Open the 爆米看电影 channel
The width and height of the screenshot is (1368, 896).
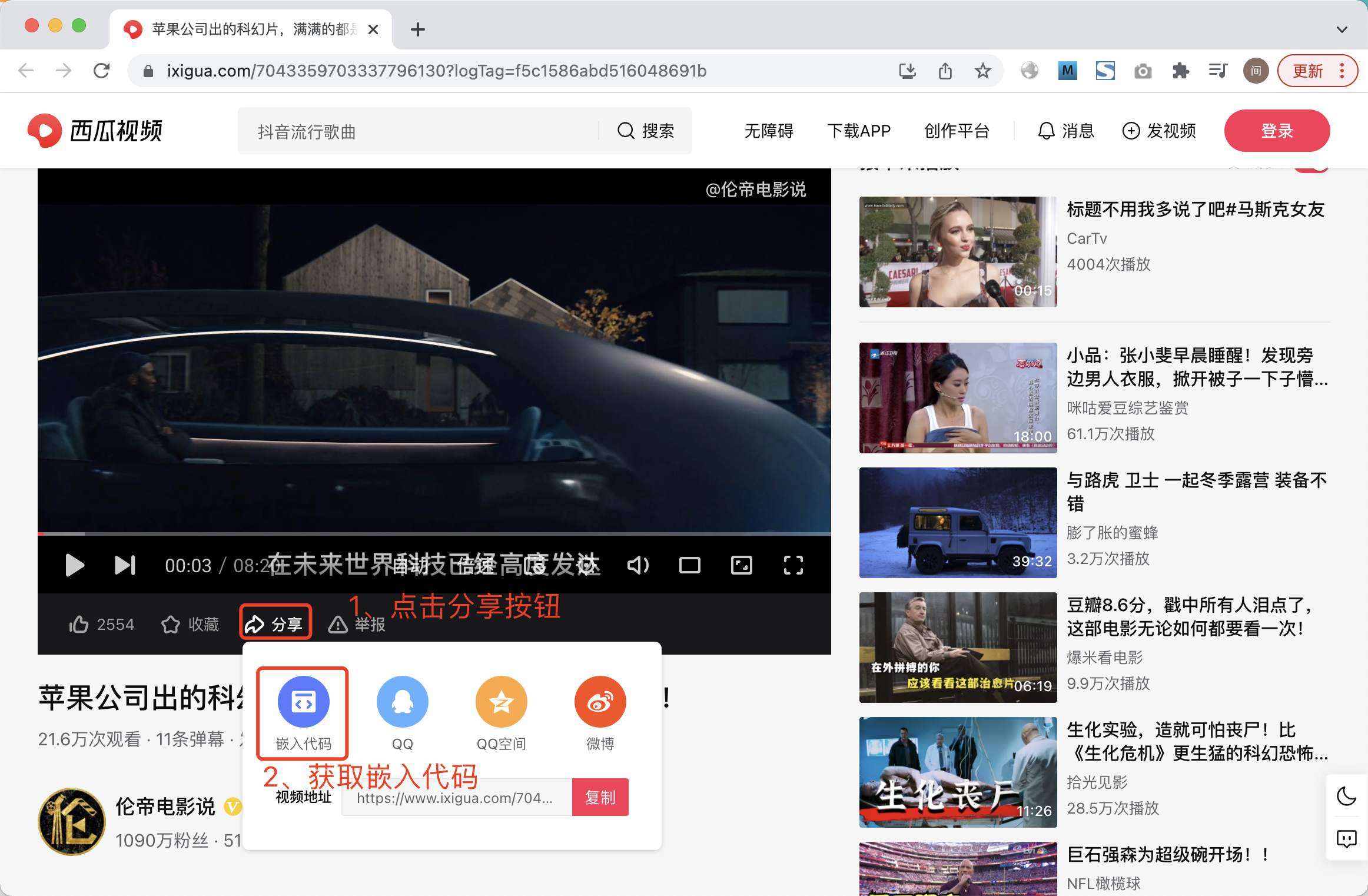click(x=1104, y=658)
